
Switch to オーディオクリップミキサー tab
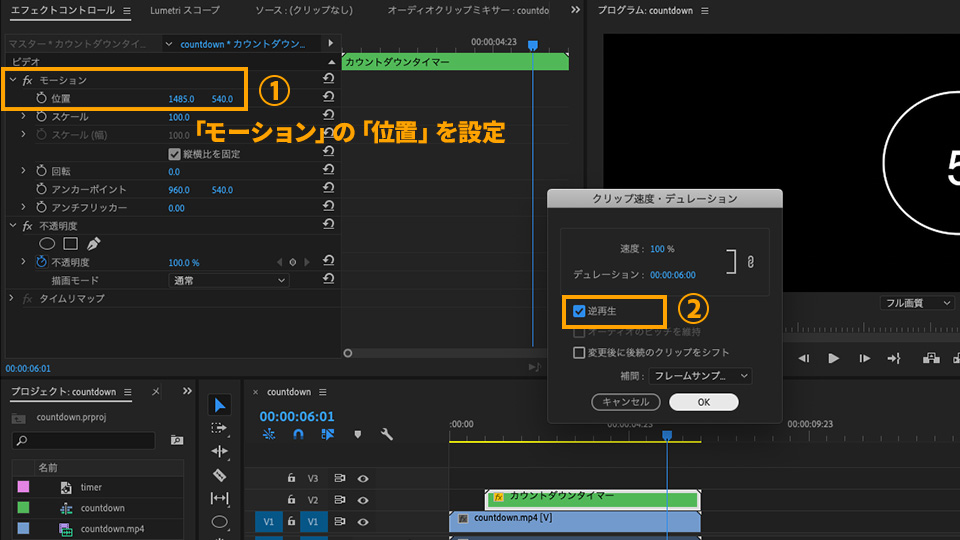[x=468, y=10]
